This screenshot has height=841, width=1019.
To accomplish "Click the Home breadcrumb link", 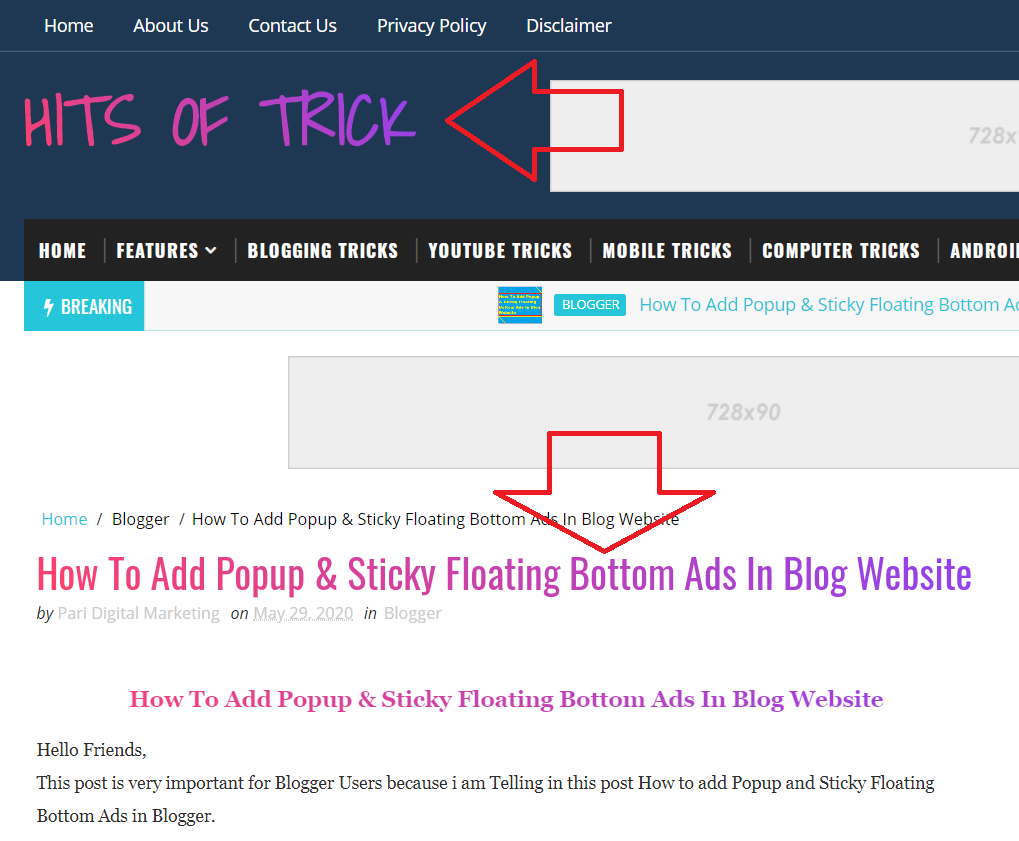I will pos(64,519).
